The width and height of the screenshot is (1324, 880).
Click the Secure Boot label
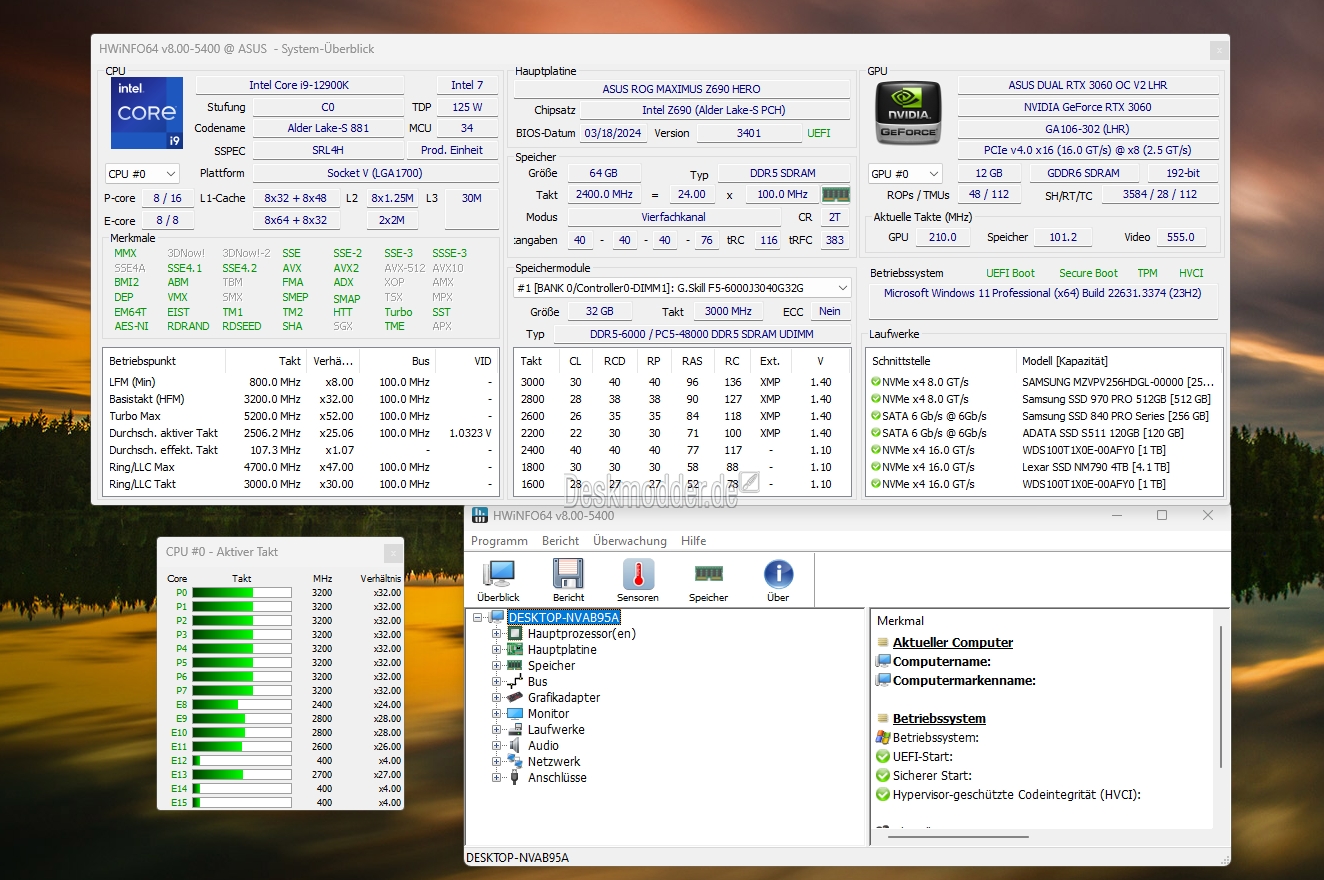point(1088,273)
